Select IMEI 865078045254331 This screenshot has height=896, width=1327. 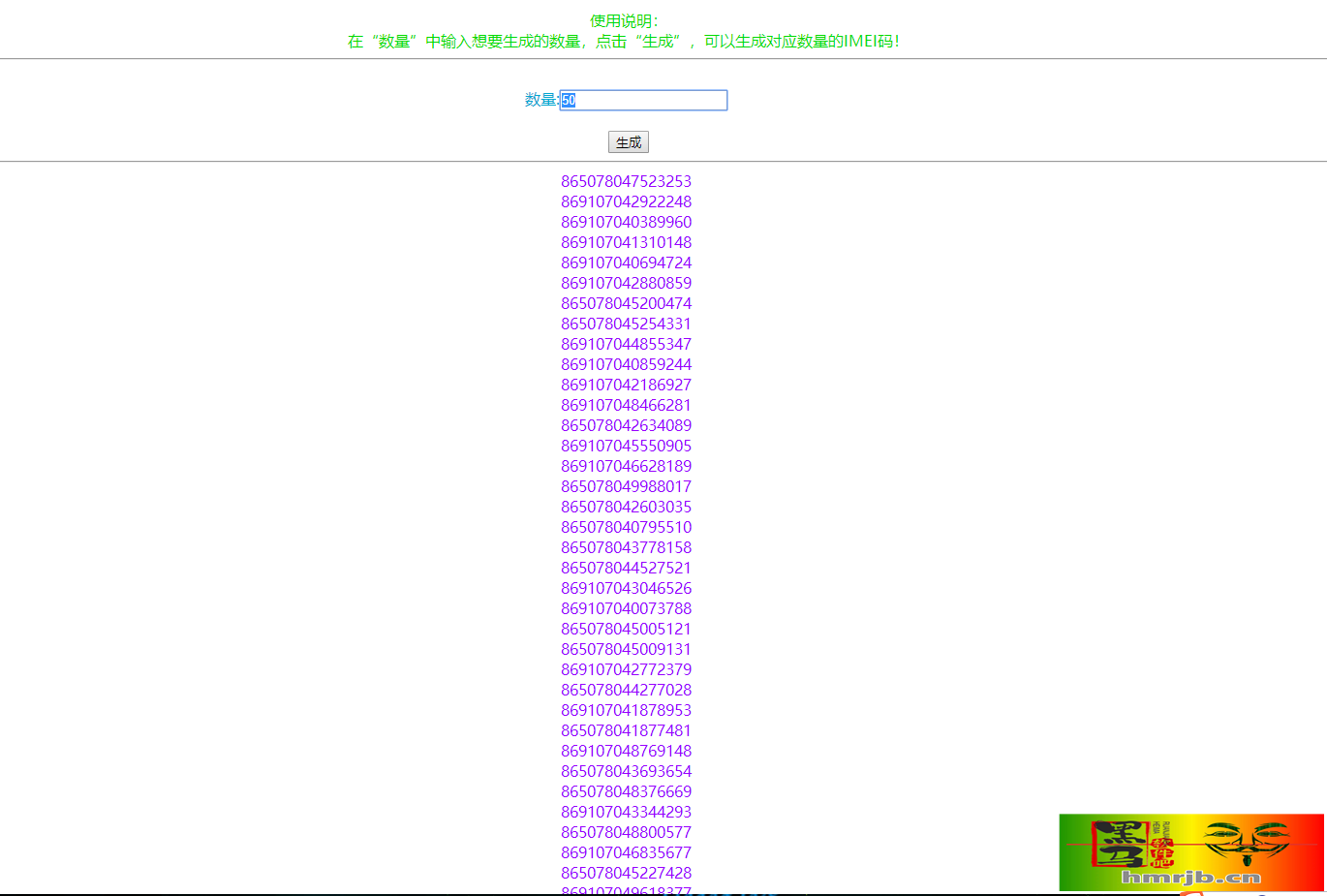pos(627,324)
